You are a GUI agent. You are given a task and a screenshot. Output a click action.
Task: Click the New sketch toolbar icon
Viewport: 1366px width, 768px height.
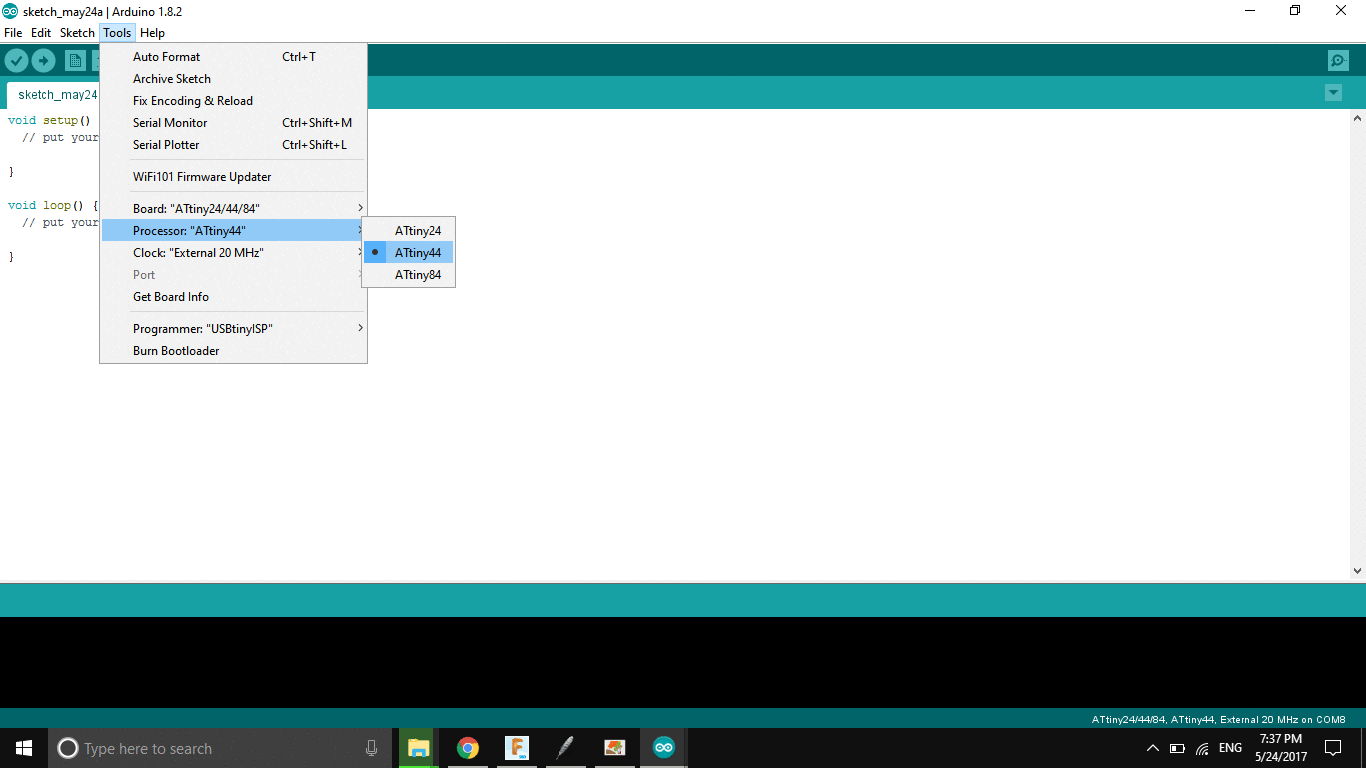tap(75, 61)
